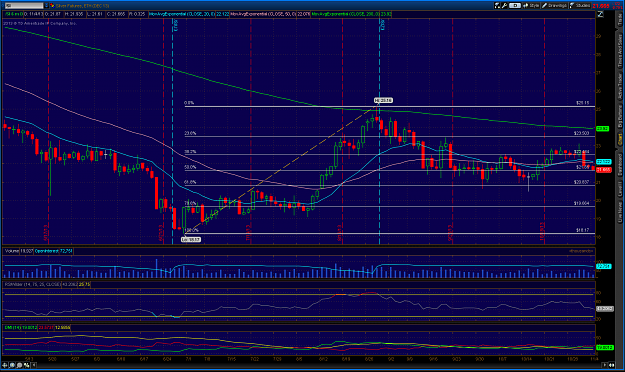Screen dimensions: 625x372
Task: Click the 61.8% Fibonacci level label
Action: tap(190, 182)
